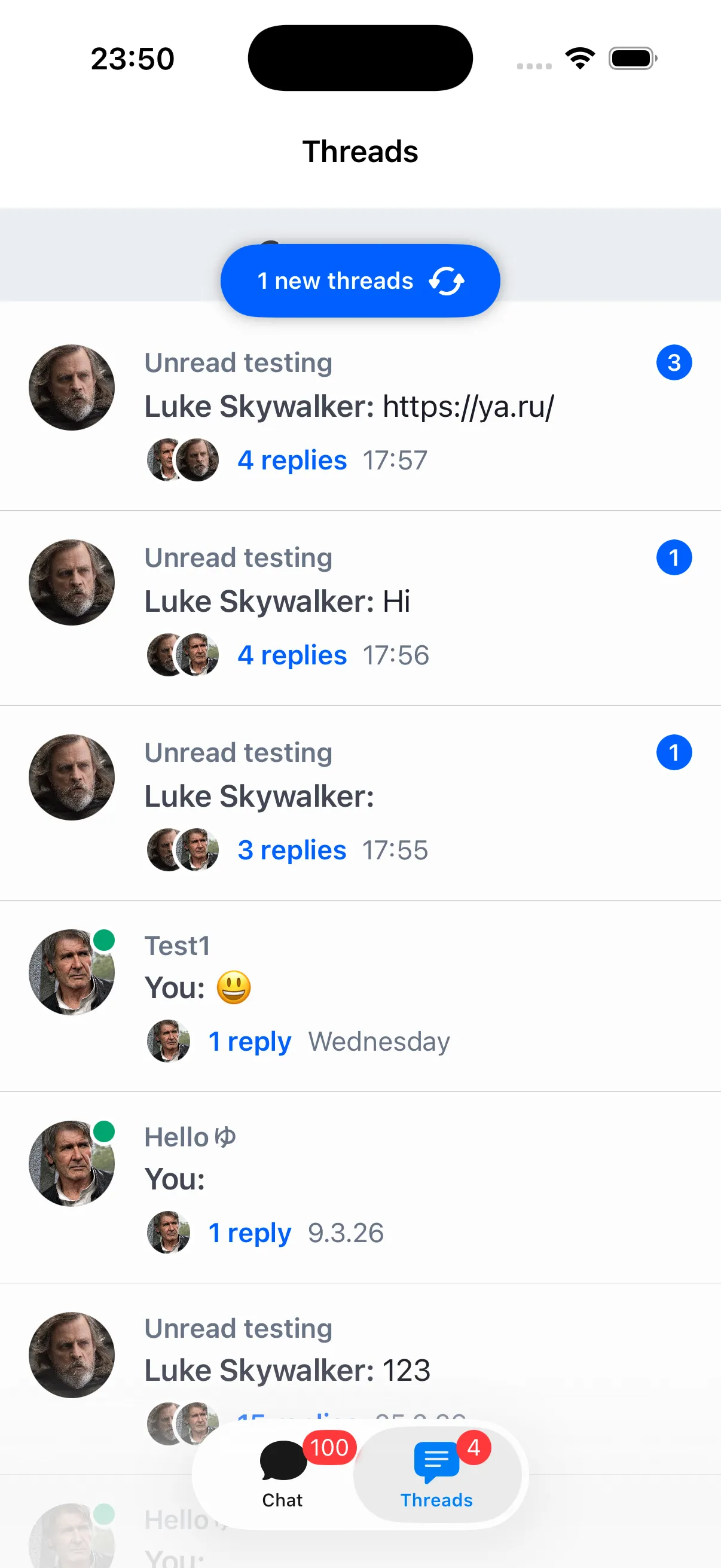Image resolution: width=721 pixels, height=1568 pixels.
Task: Tap Han Solo's avatar on Test1 thread
Action: [x=72, y=972]
